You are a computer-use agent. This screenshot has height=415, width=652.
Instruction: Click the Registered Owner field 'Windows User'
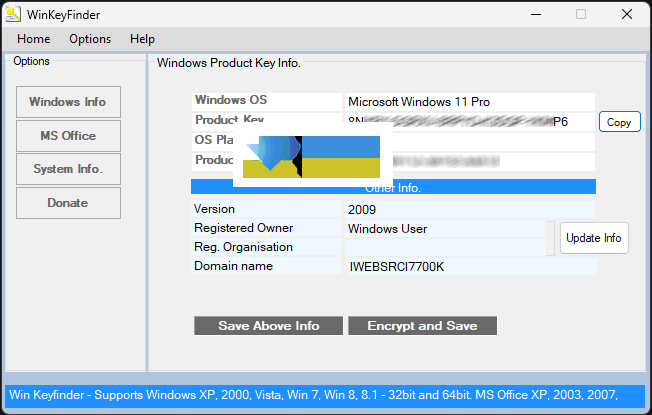[445, 229]
